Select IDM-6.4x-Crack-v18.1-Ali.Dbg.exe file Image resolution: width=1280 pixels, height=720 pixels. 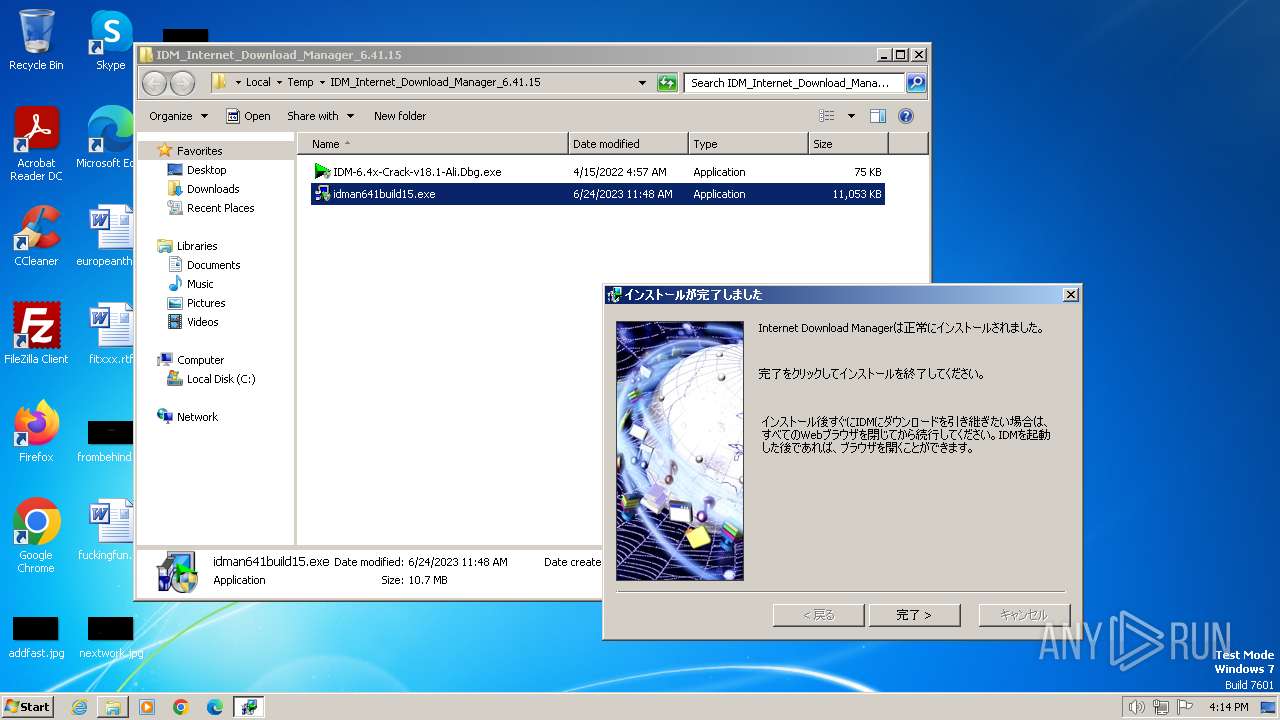click(598, 172)
